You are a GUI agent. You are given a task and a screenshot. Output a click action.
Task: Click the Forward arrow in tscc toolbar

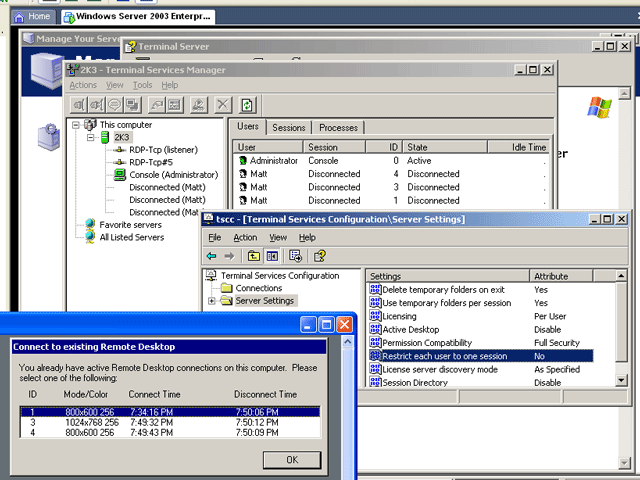(x=229, y=256)
